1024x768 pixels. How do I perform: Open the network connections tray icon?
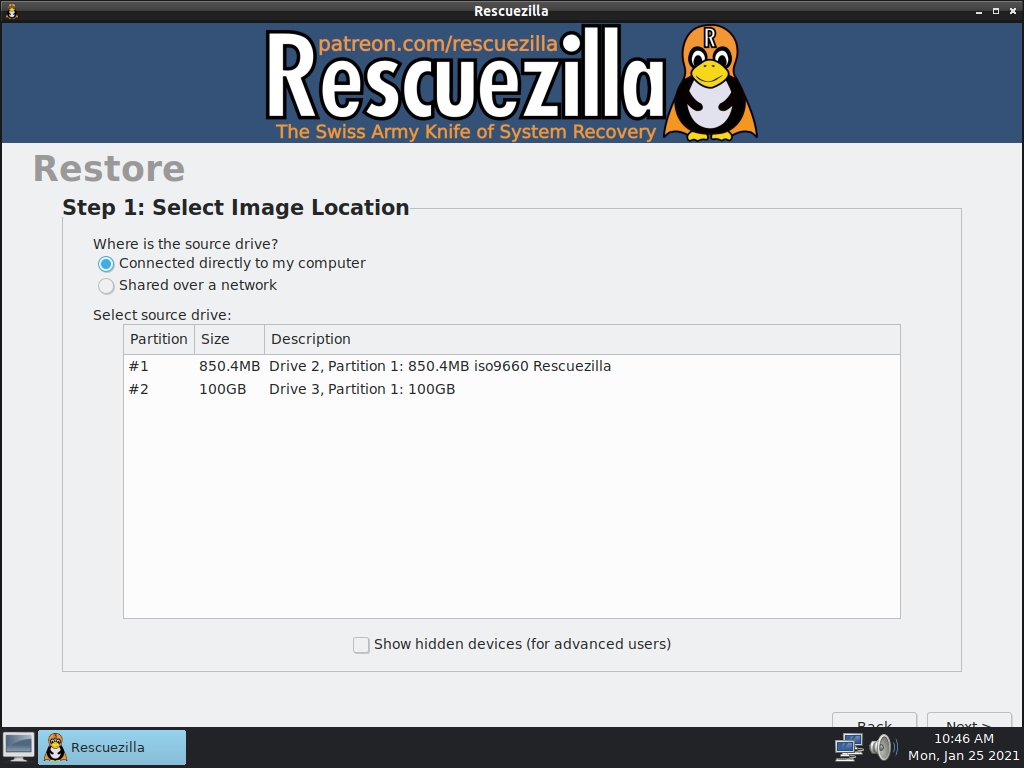click(849, 747)
